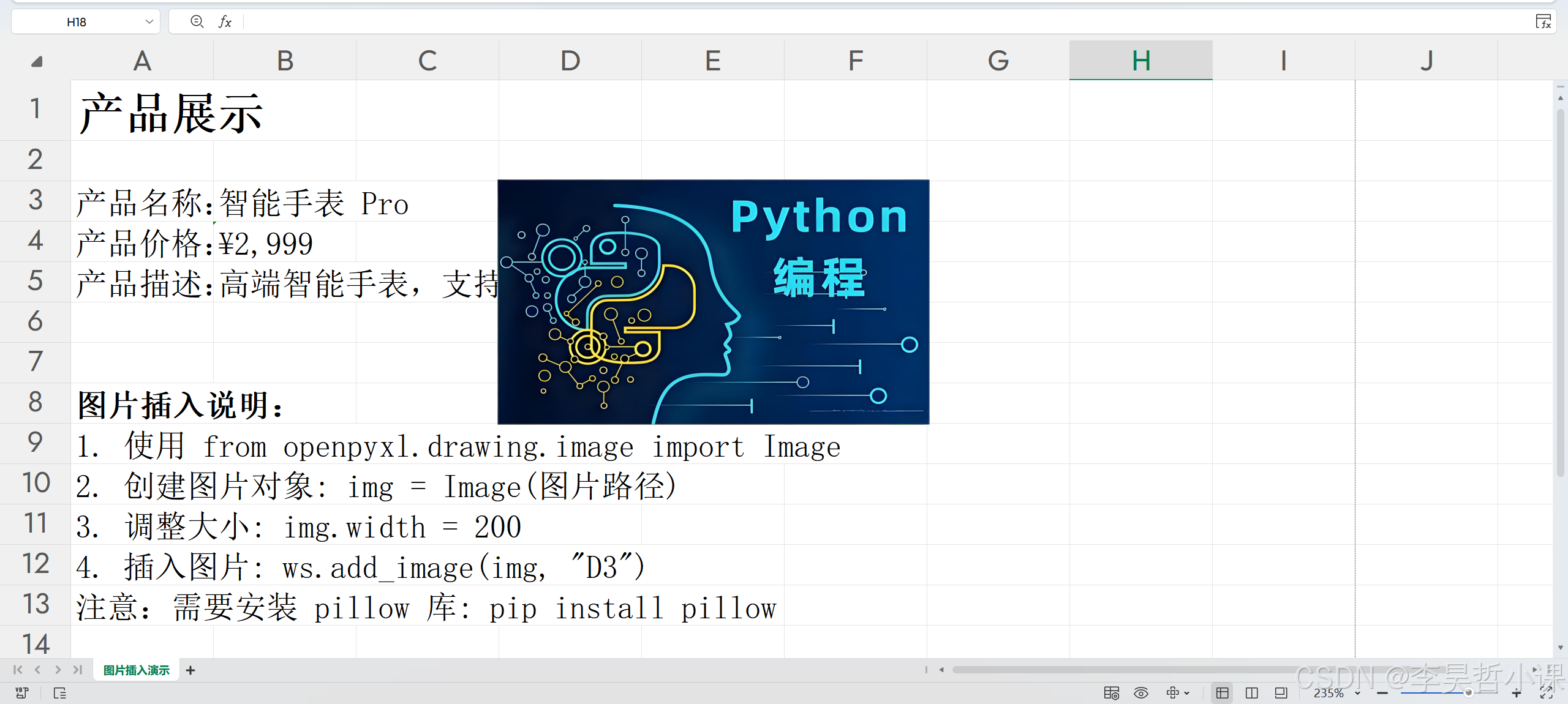The image size is (1568, 704).
Task: Click the reading mode crosshair icon
Action: [x=1172, y=692]
